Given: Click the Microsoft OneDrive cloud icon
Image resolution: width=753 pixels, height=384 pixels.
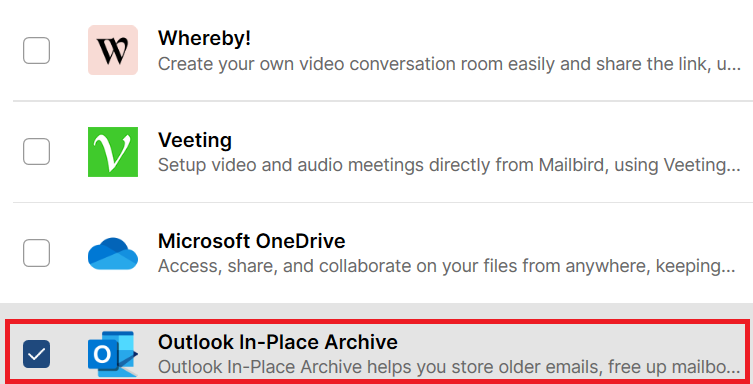Looking at the screenshot, I should 113,253.
